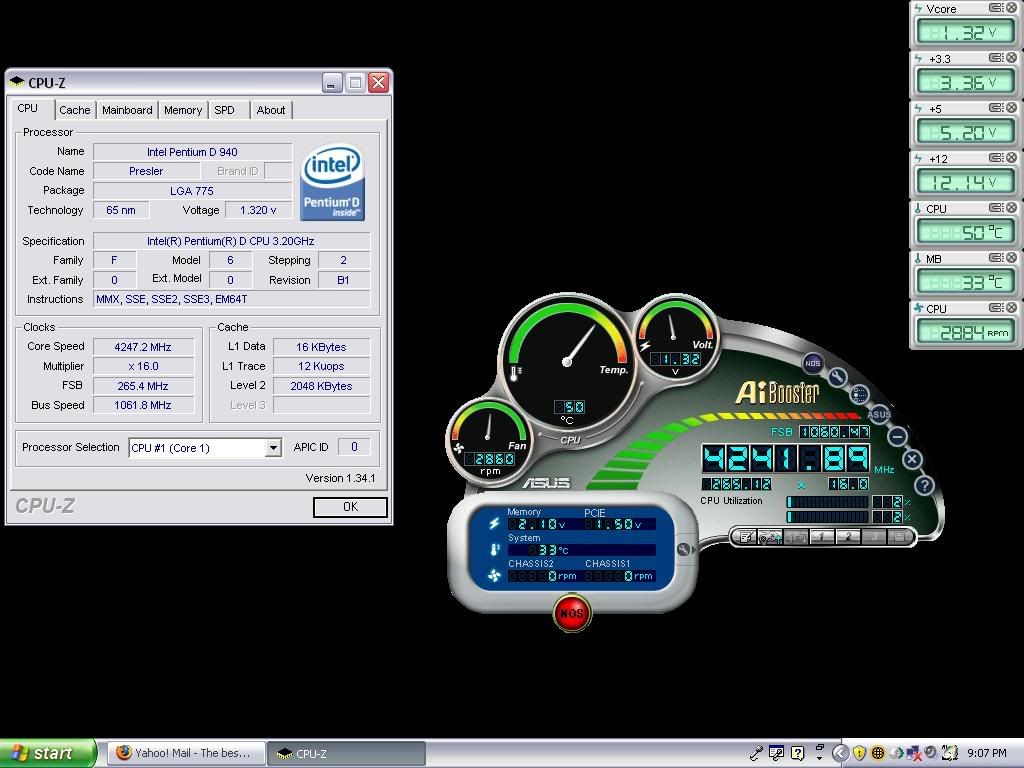This screenshot has width=1024, height=768.
Task: Close the +5 voltage monitor widget
Action: point(1011,108)
